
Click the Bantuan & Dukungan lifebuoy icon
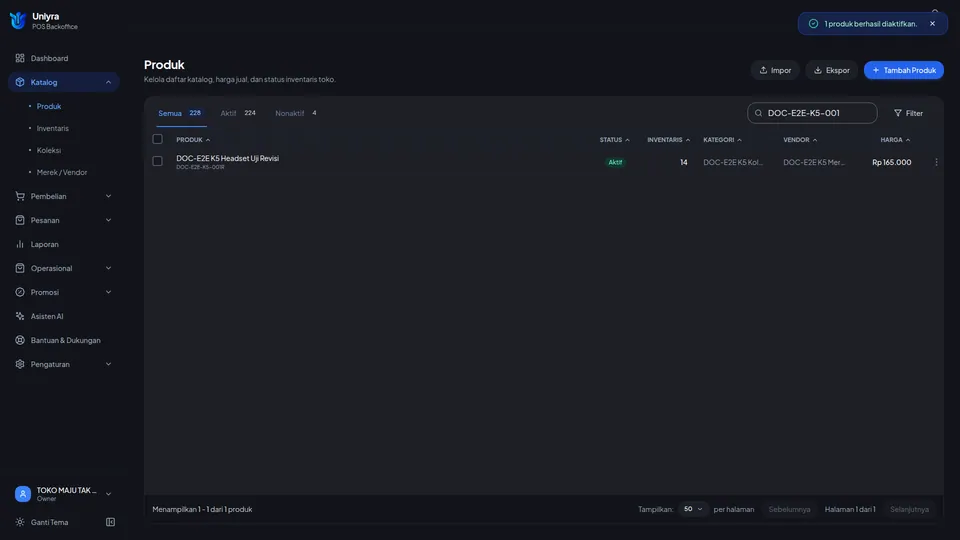click(20, 340)
